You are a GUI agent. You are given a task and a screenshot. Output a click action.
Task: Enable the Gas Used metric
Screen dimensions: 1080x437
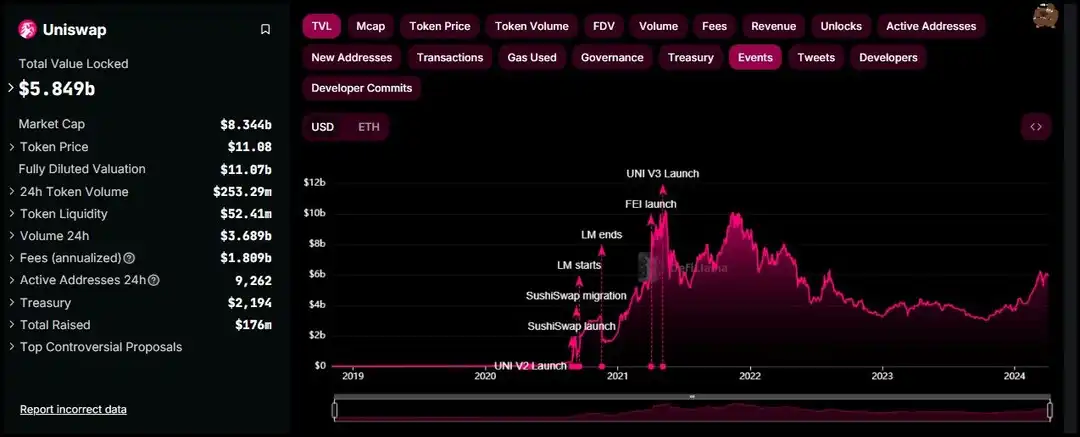(532, 57)
